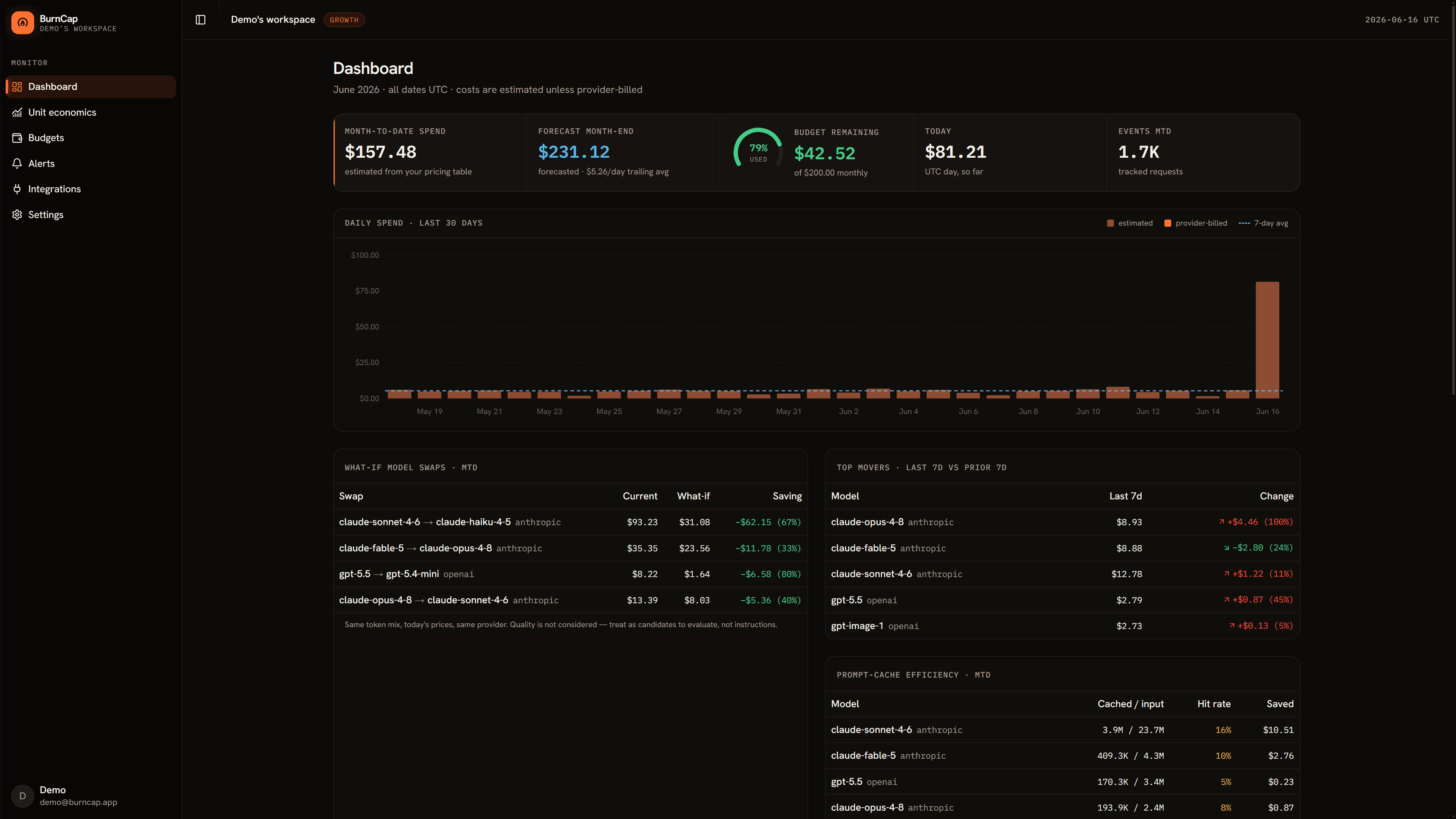Click the GROWTH plan badge
Image resolution: width=1456 pixels, height=819 pixels.
pos(344,20)
